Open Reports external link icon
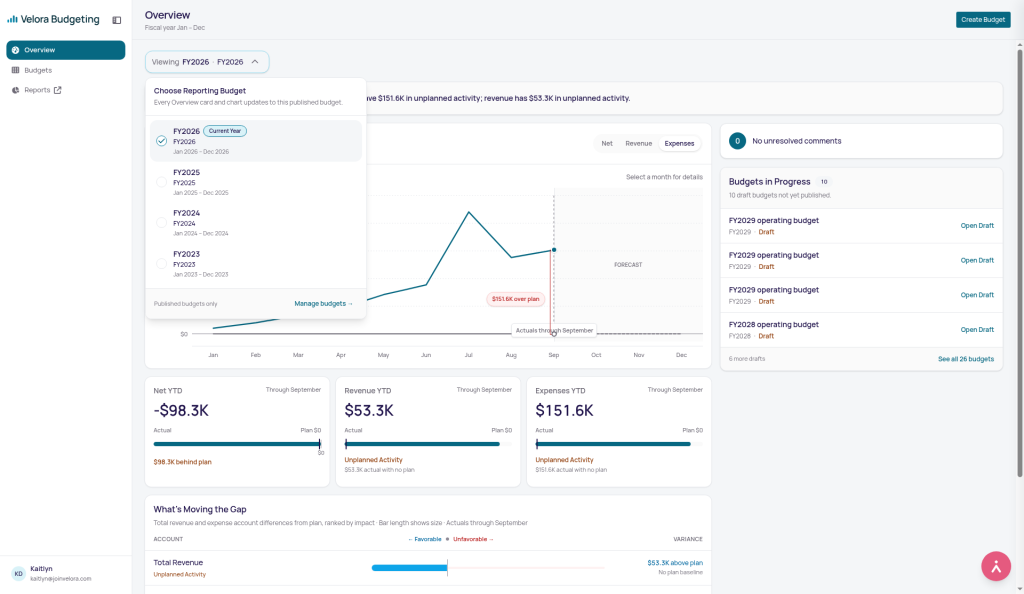1024x594 pixels. coord(57,90)
